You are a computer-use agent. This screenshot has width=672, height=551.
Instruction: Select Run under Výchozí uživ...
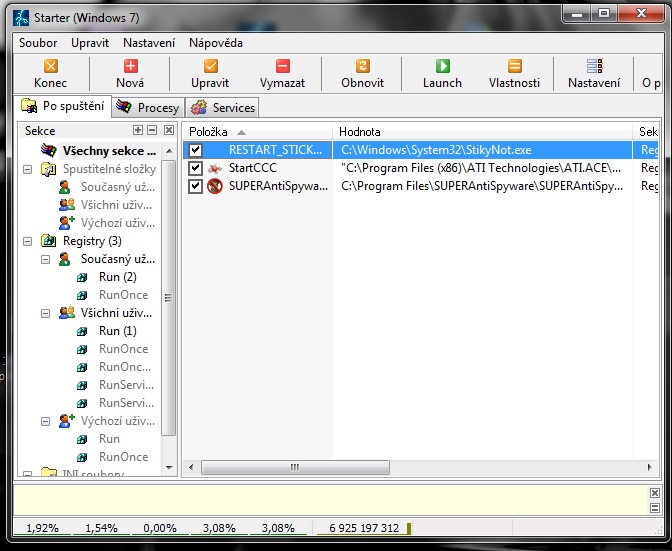click(x=109, y=439)
